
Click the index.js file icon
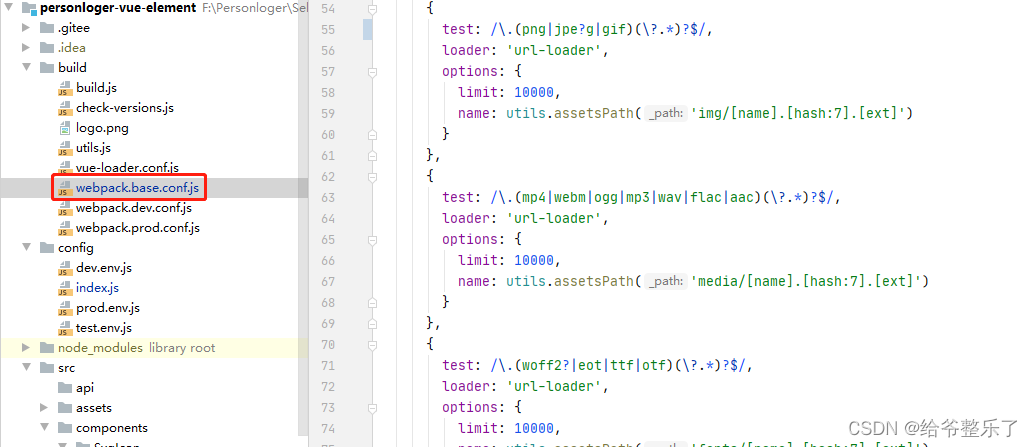64,288
